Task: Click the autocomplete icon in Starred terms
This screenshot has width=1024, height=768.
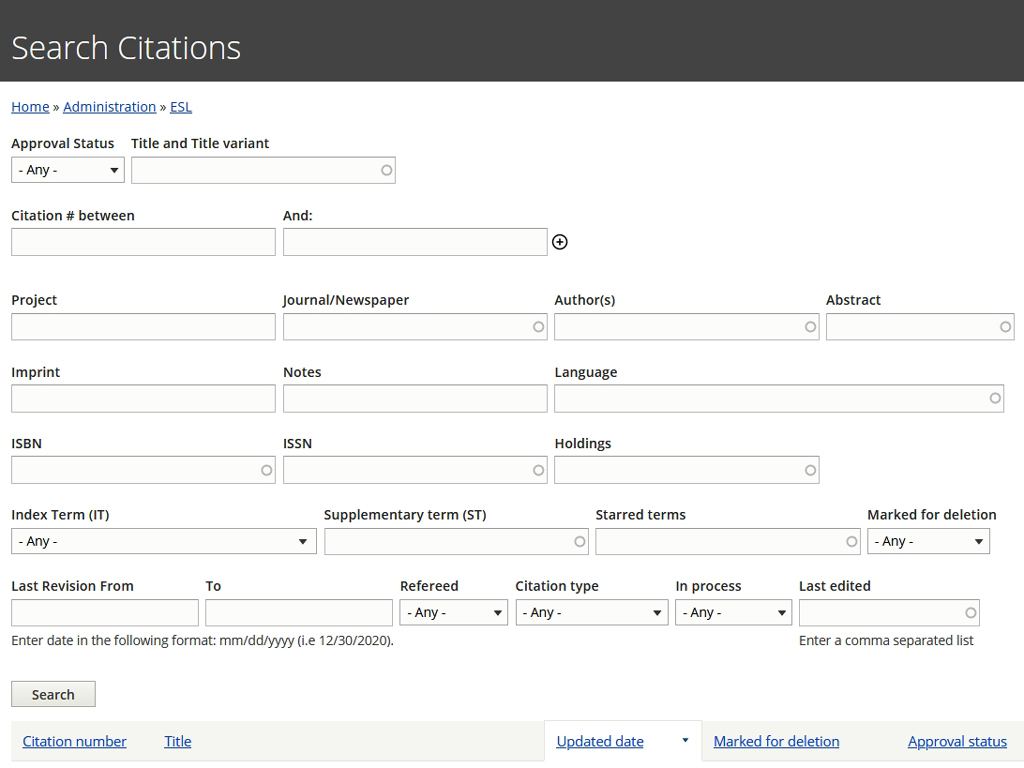Action: pos(850,541)
